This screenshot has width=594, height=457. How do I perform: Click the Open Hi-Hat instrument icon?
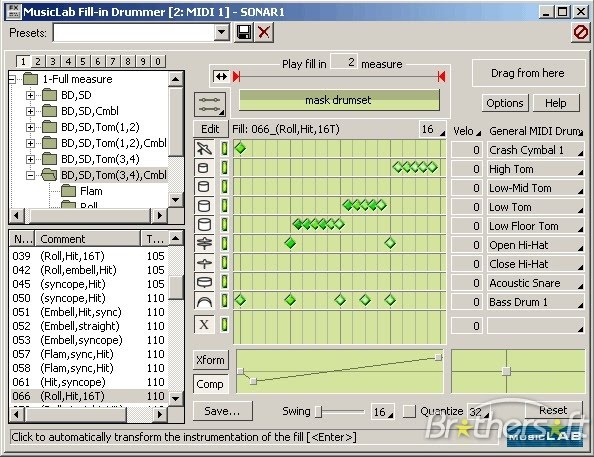coord(204,243)
